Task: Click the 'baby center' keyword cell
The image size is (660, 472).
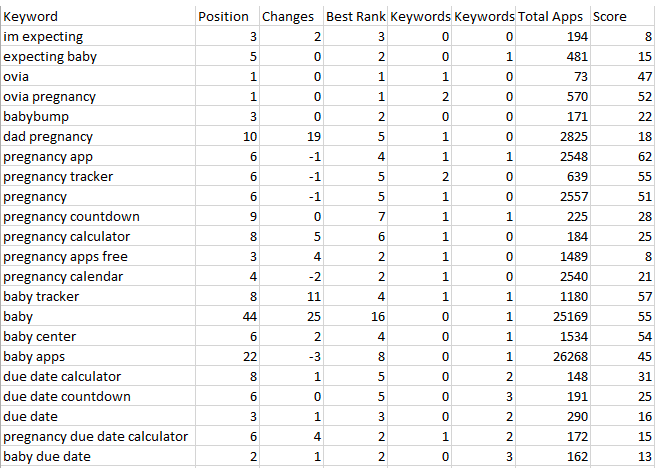Action: click(x=98, y=336)
